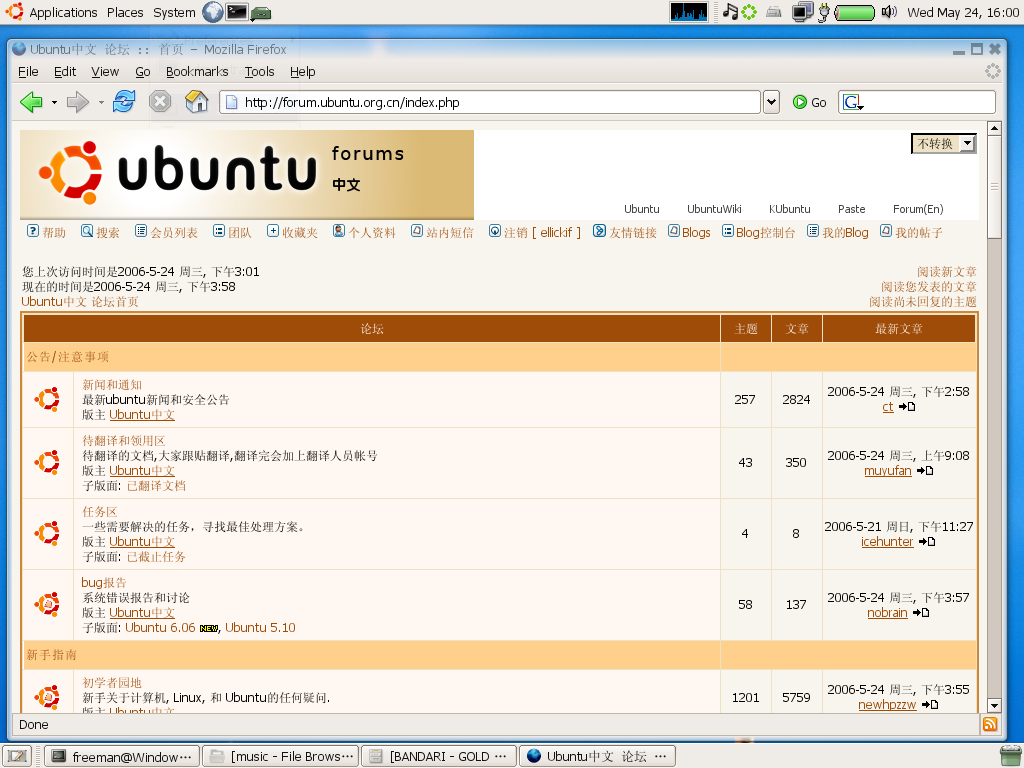Open the Edit menu

[65, 72]
